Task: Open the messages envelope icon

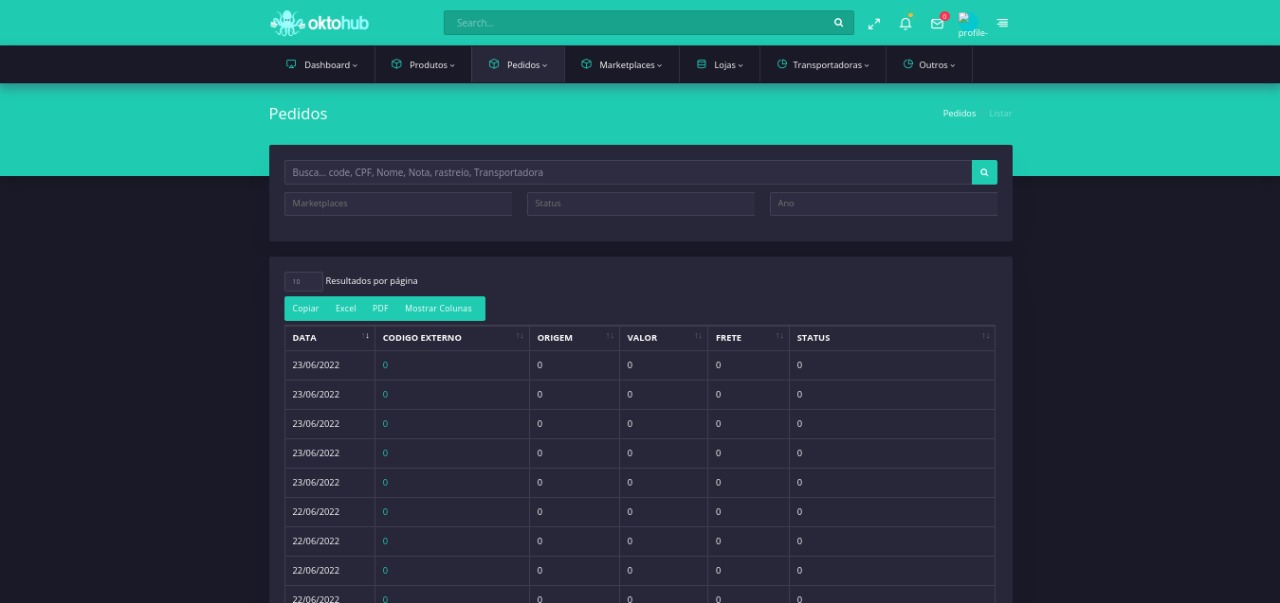Action: pyautogui.click(x=937, y=23)
